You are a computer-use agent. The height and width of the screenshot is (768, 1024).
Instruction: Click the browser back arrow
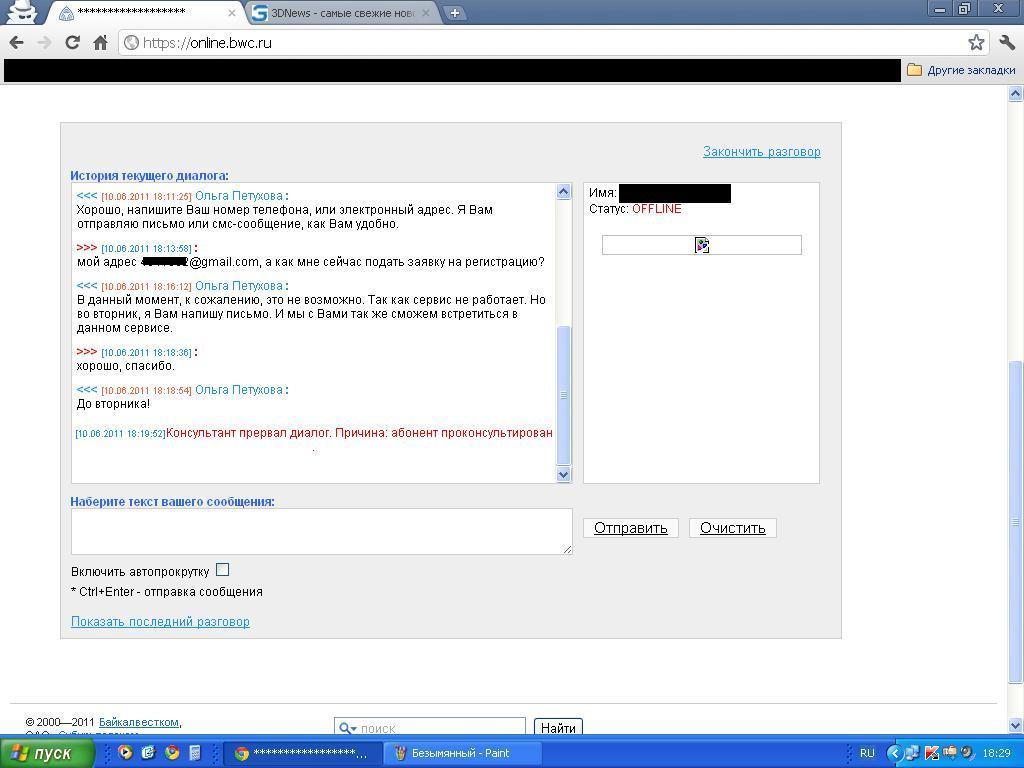[16, 43]
